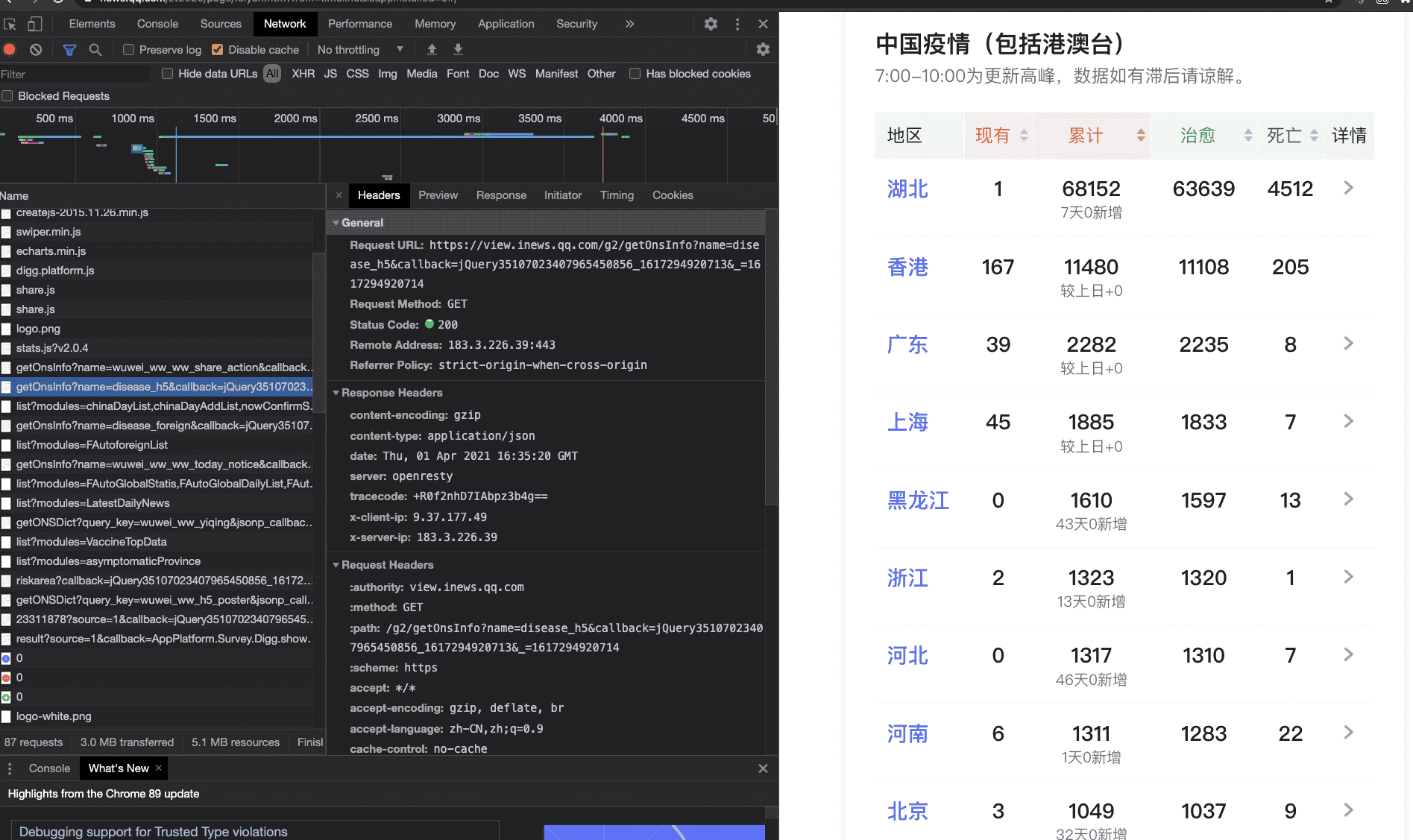Screen dimensions: 1413x840
Task: Toggle device toolbar icon
Action: (x=34, y=24)
